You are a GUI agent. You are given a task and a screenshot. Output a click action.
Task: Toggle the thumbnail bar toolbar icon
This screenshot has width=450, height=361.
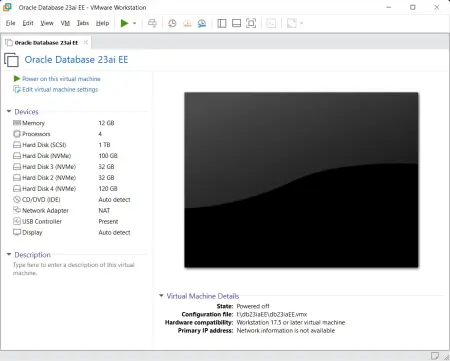point(236,23)
